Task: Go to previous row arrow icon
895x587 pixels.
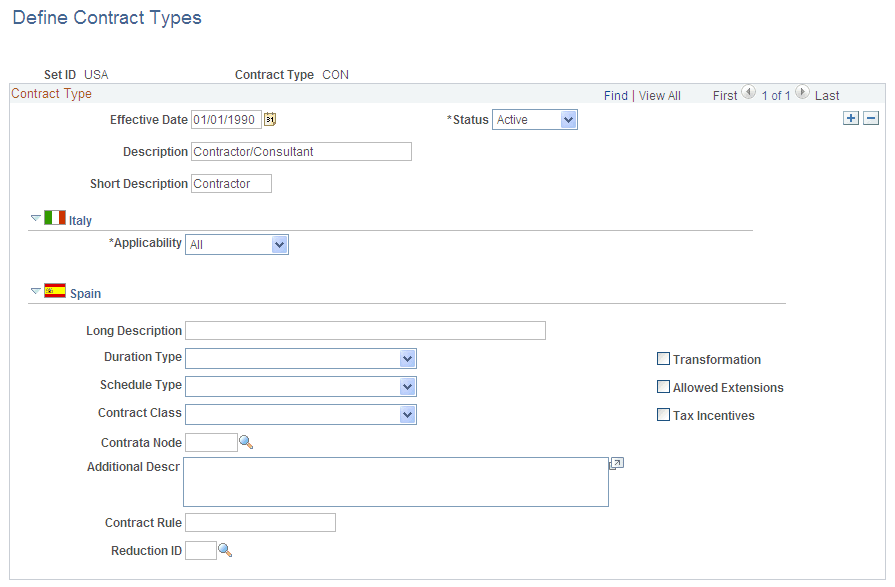Action: [x=748, y=92]
